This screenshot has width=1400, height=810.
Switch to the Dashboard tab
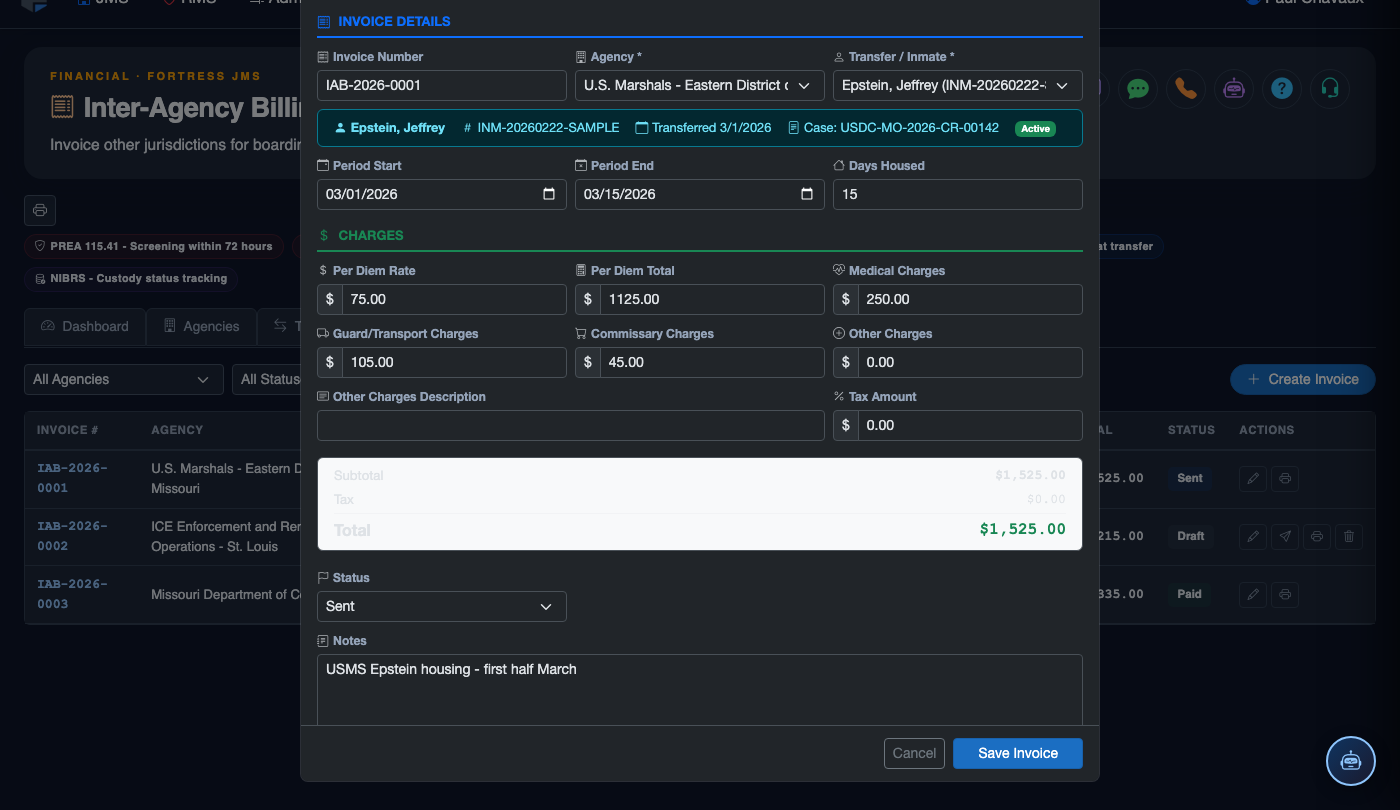coord(85,326)
